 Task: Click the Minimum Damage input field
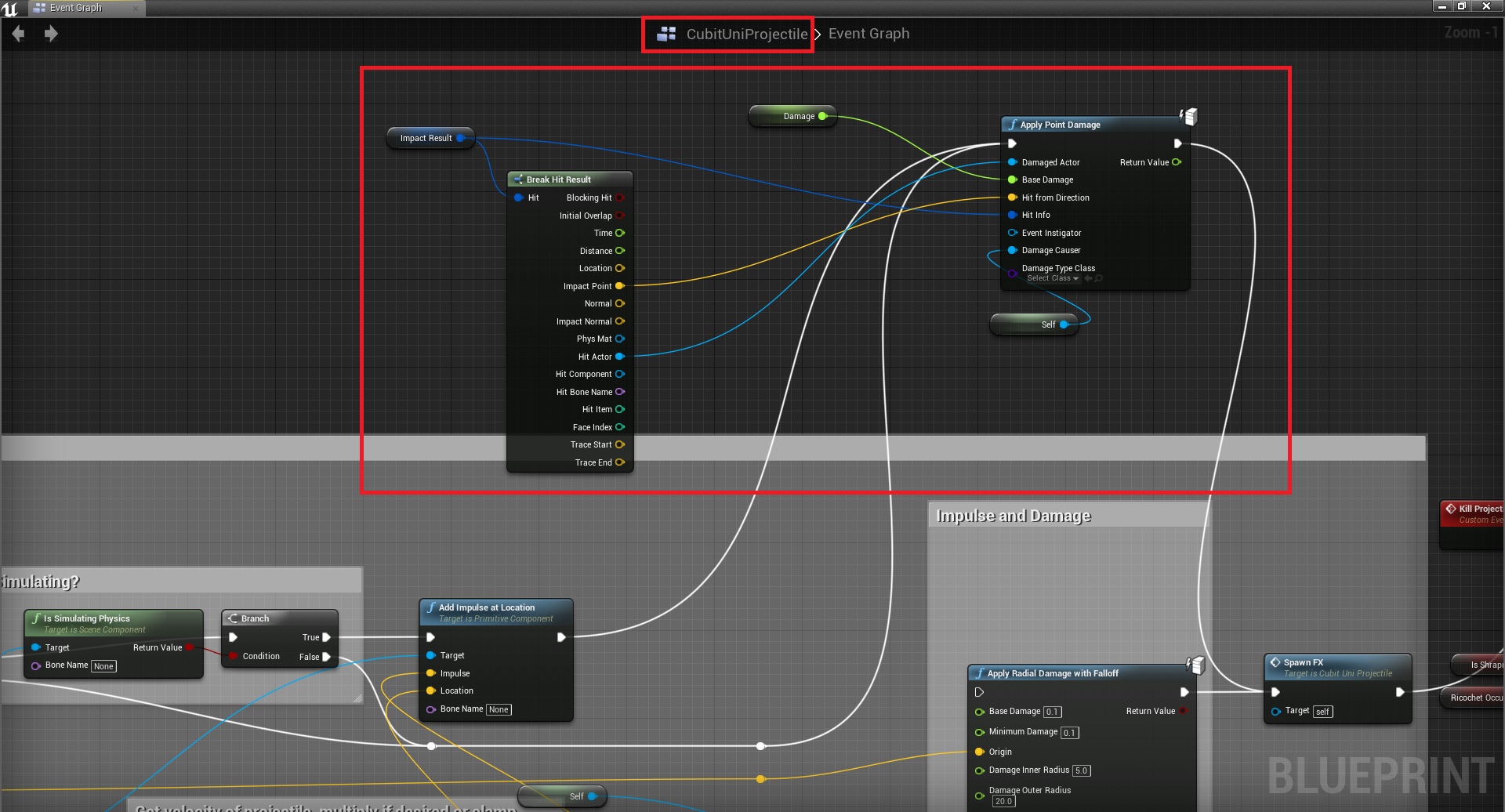point(1069,732)
